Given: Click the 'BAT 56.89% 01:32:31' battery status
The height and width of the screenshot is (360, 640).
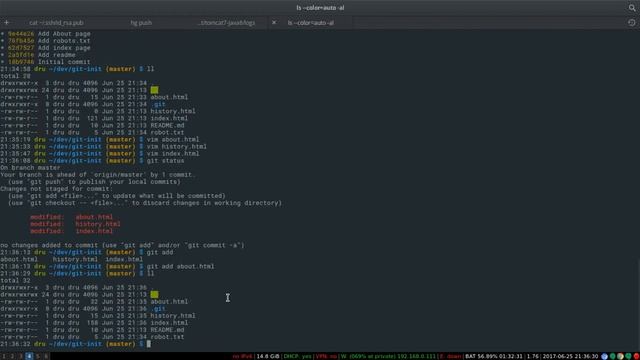Looking at the screenshot, I should coord(494,356).
